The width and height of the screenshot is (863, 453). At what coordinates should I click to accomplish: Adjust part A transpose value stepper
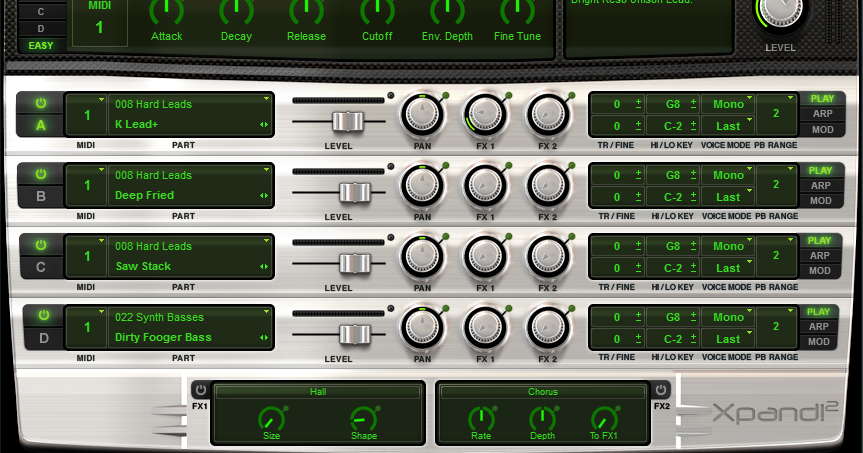click(638, 103)
